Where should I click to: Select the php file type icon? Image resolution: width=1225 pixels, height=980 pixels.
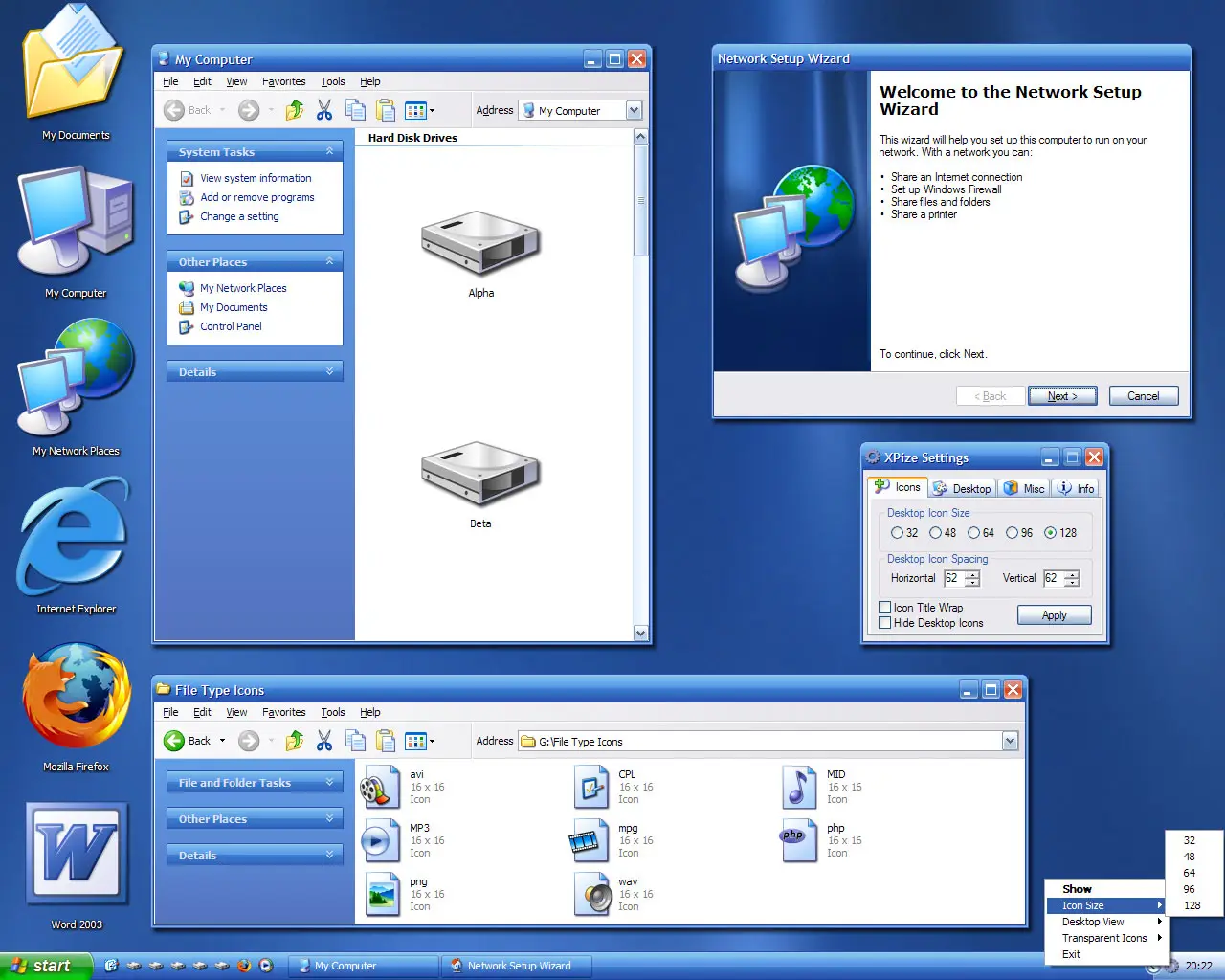click(x=796, y=840)
